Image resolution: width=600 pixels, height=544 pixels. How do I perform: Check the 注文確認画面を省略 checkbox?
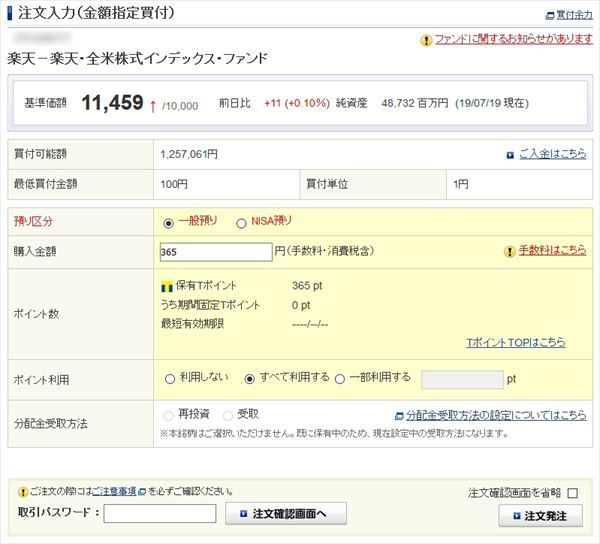coord(572,493)
